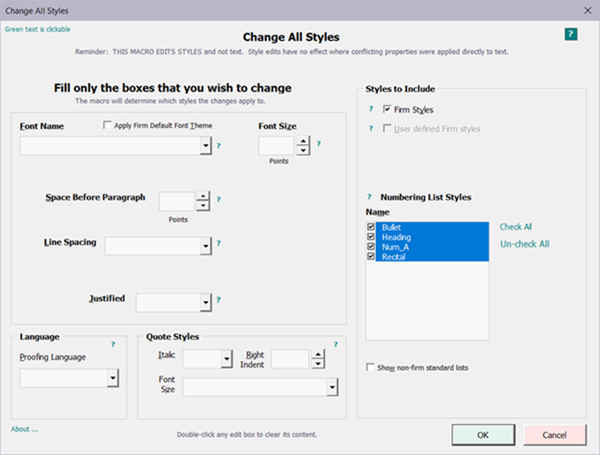600x455 pixels.
Task: Click help icon for Space Before Paragraph
Action: (x=219, y=199)
